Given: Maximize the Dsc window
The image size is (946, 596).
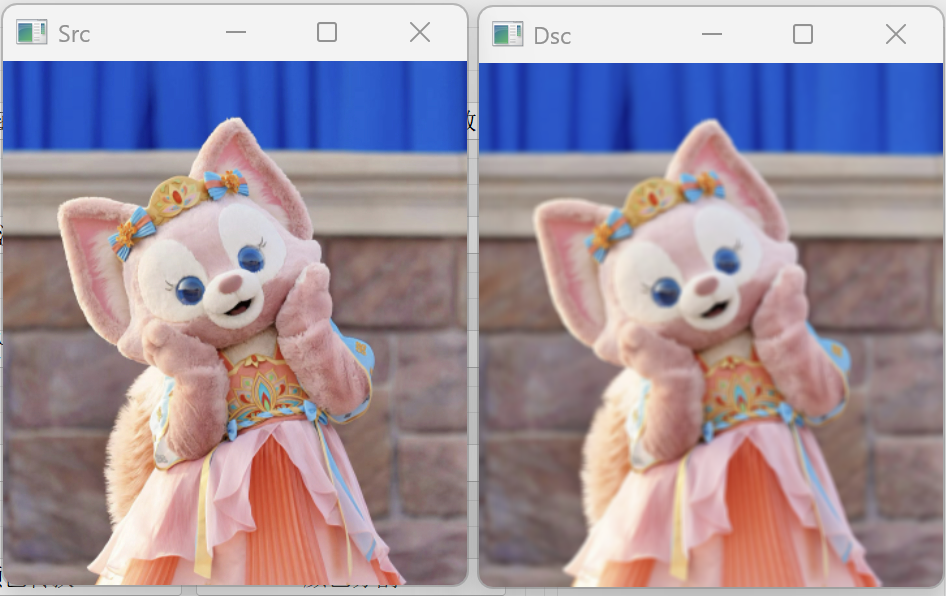Looking at the screenshot, I should pyautogui.click(x=802, y=34).
